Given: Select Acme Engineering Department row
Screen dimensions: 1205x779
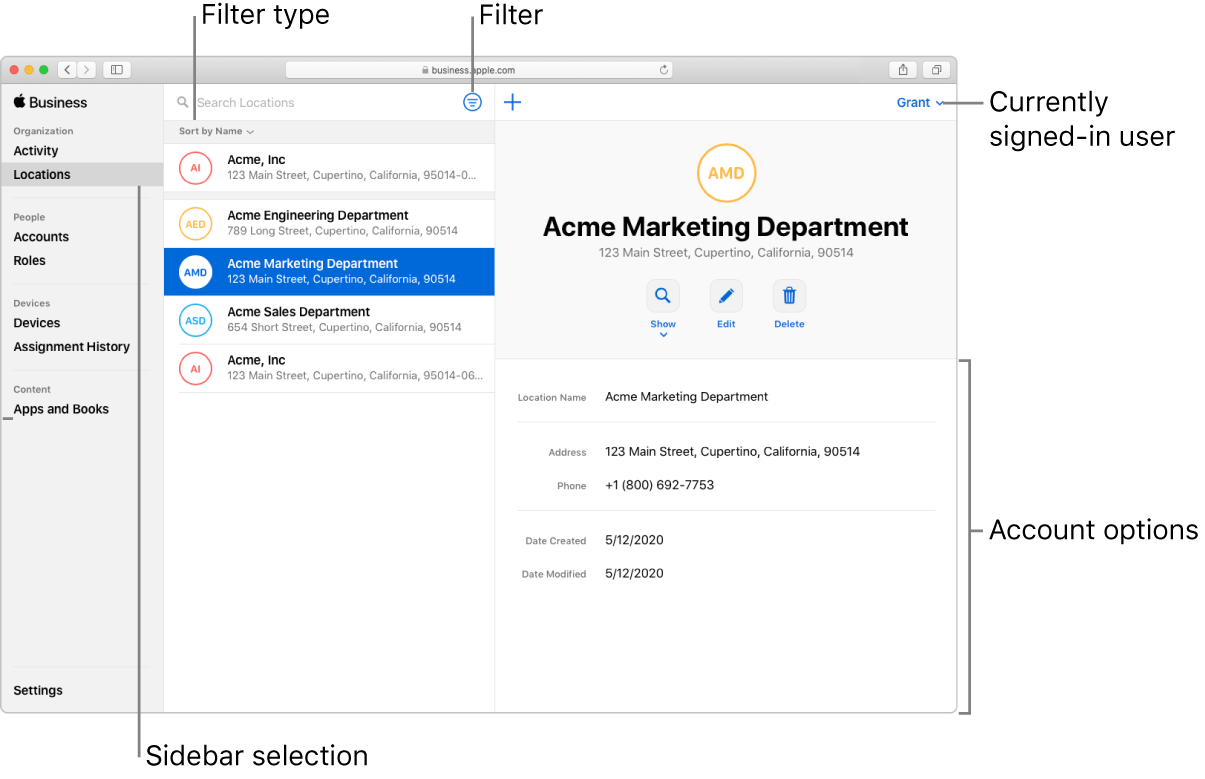Looking at the screenshot, I should tap(328, 223).
